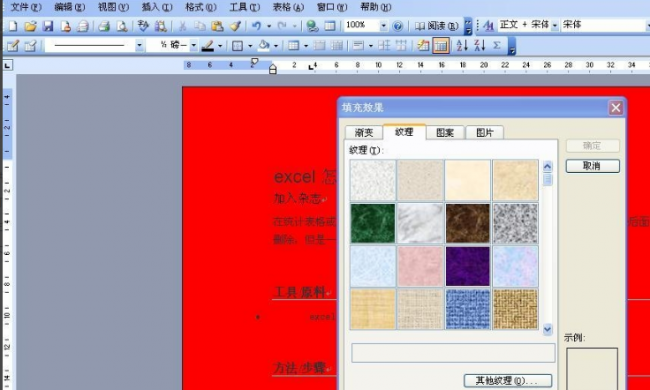This screenshot has width=650, height=390.
Task: Activate the Format Painter brush
Action: [x=235, y=26]
